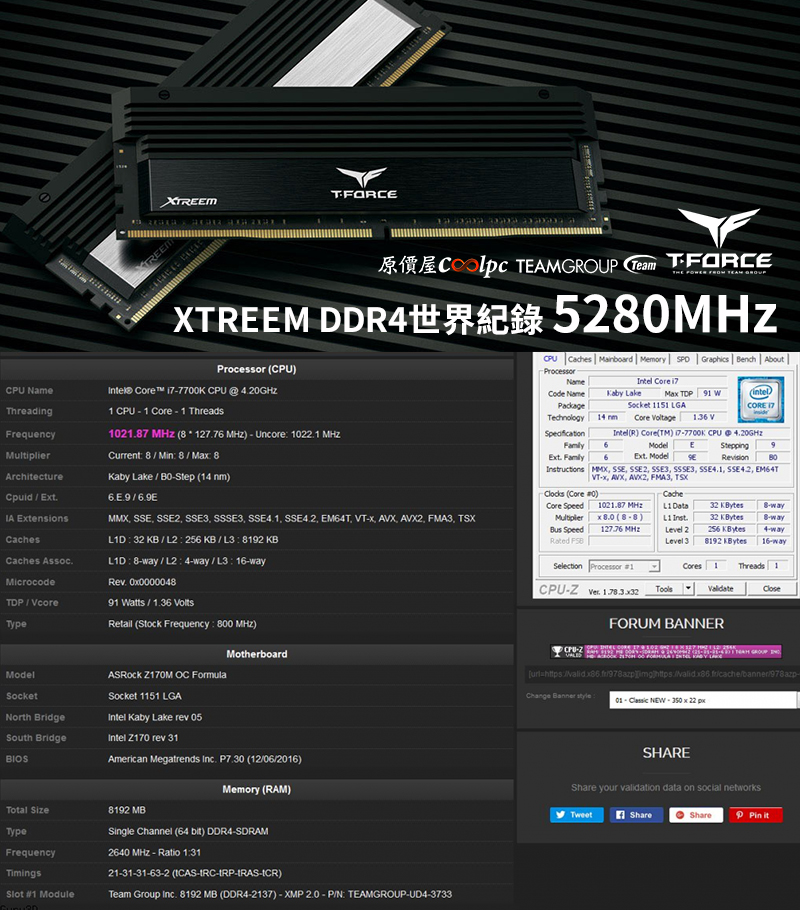Click the 'FORUM BANNER' heading
The height and width of the screenshot is (910, 800).
666,623
